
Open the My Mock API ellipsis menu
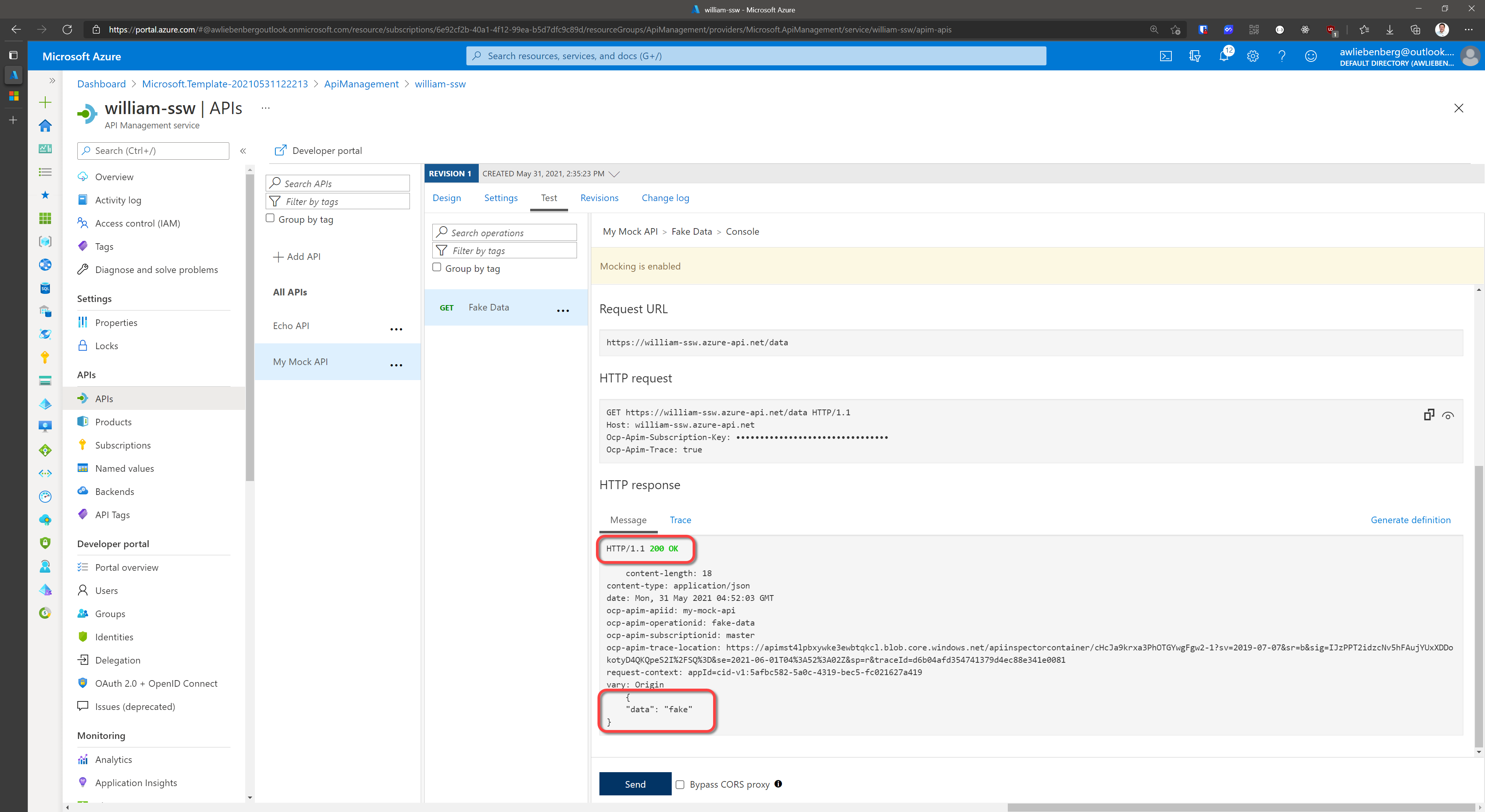coord(396,365)
